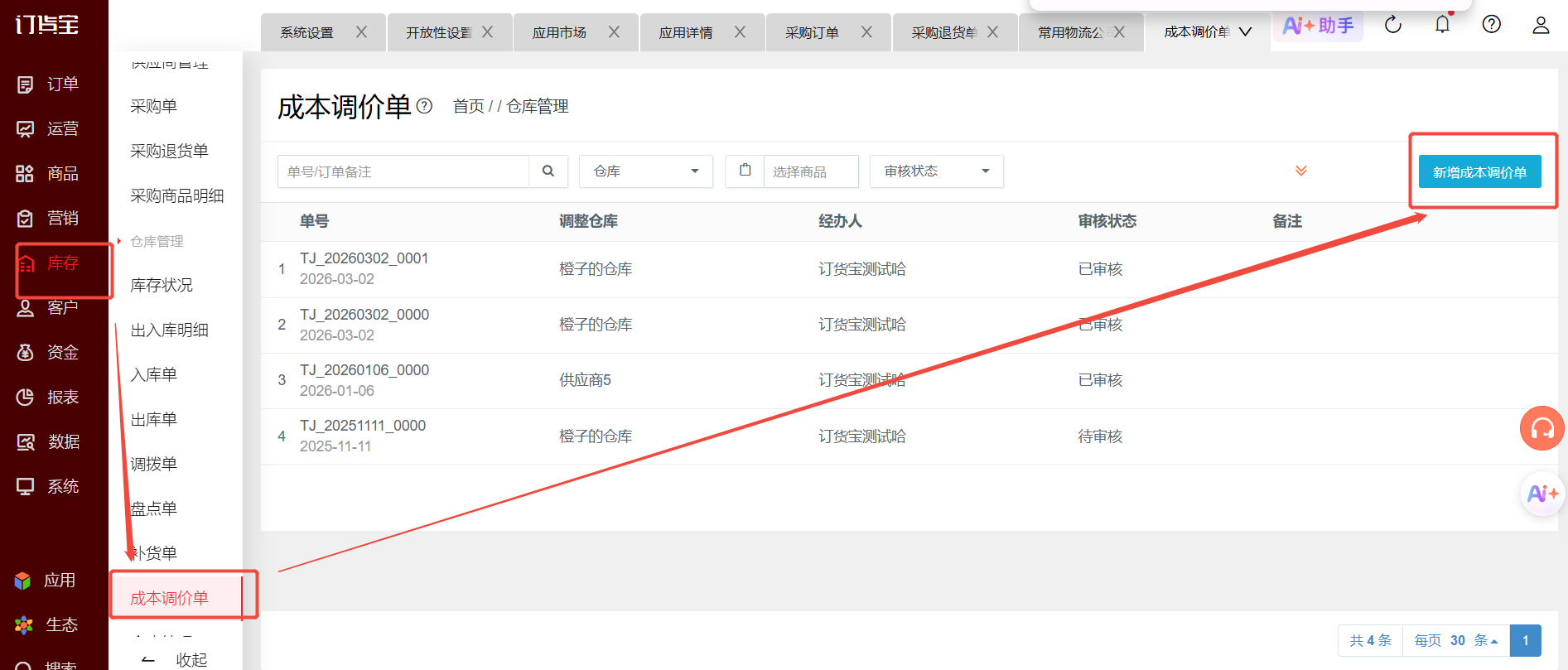
Task: Switch to the 系统设置 tab
Action: pos(306,32)
